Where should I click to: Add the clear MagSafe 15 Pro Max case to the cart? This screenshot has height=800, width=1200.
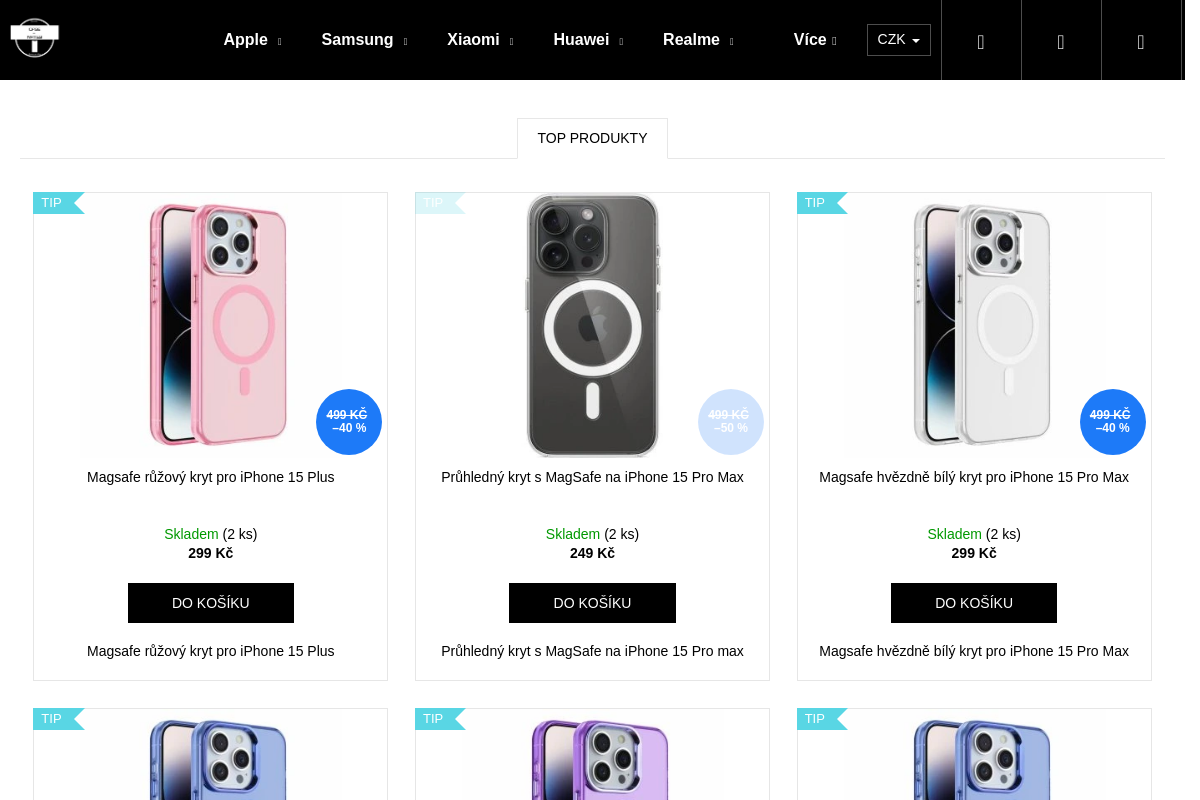pyautogui.click(x=592, y=603)
